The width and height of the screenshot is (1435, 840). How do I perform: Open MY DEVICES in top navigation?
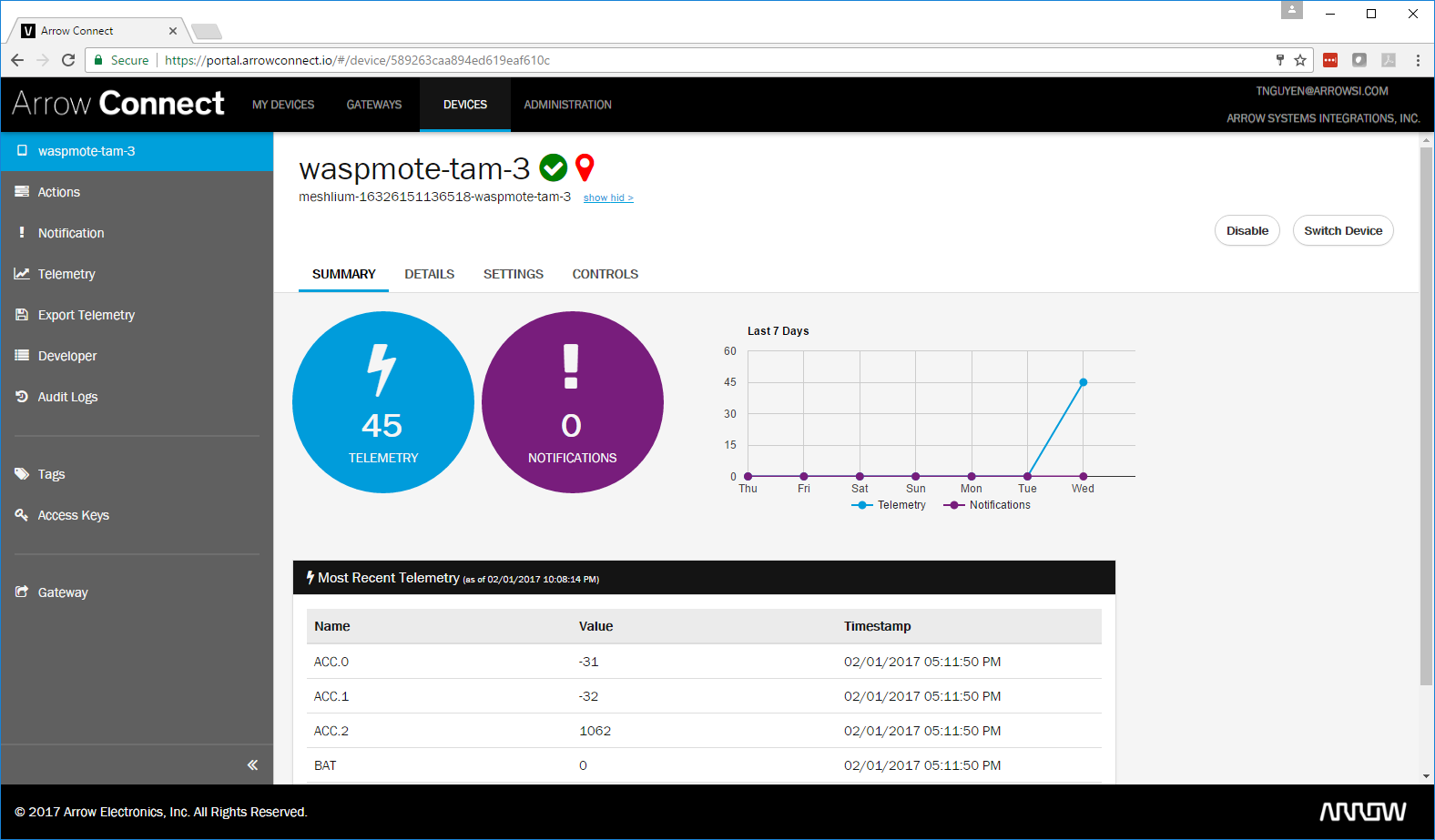(283, 105)
